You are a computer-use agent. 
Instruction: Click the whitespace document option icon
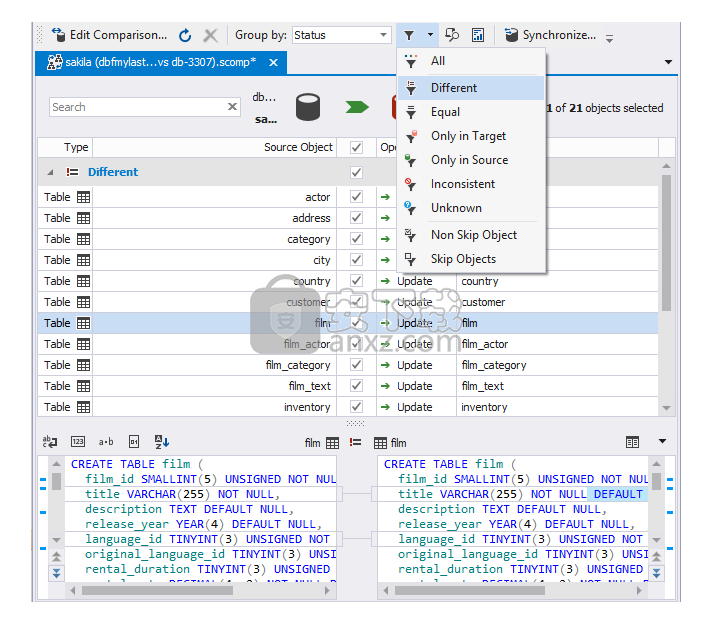point(134,442)
